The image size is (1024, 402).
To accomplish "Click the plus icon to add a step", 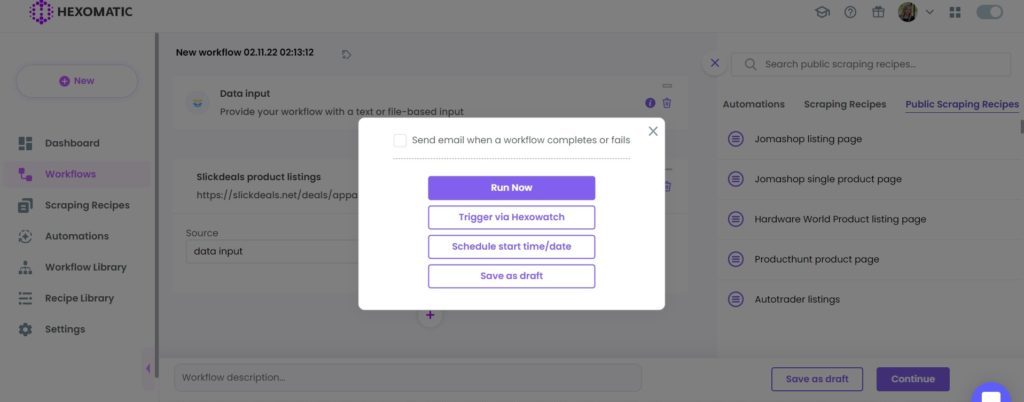I will (430, 315).
